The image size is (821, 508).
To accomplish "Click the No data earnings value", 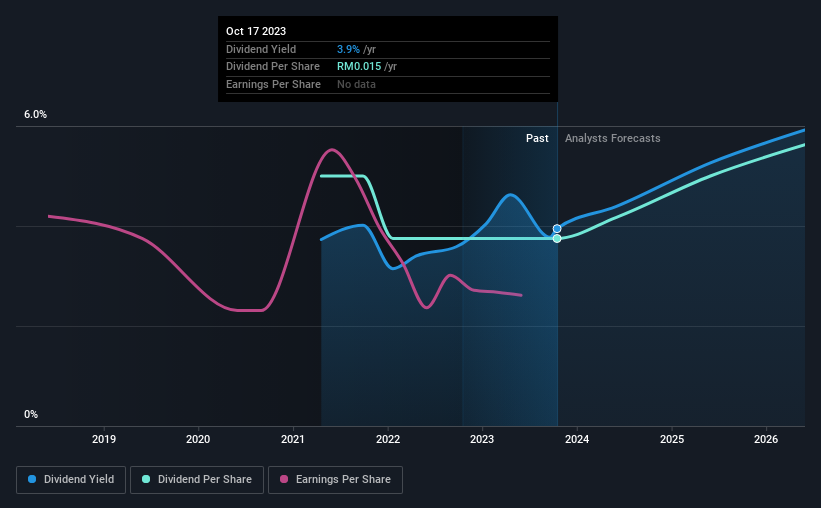I will point(356,84).
